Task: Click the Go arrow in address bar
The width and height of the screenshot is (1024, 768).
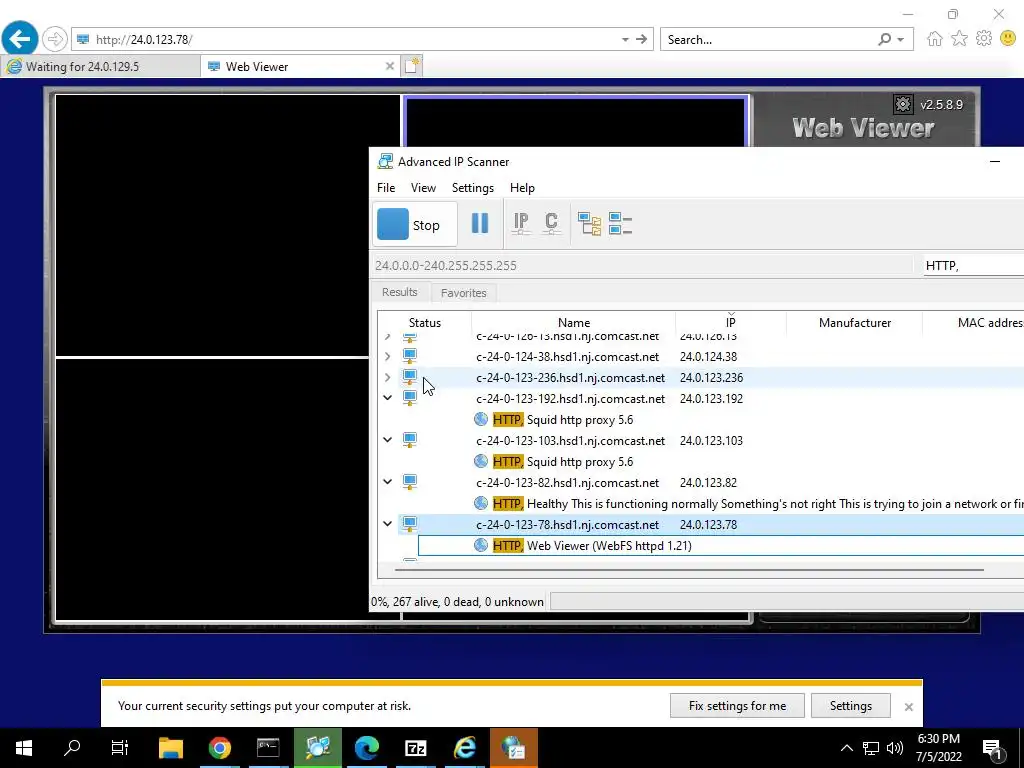Action: pos(642,39)
